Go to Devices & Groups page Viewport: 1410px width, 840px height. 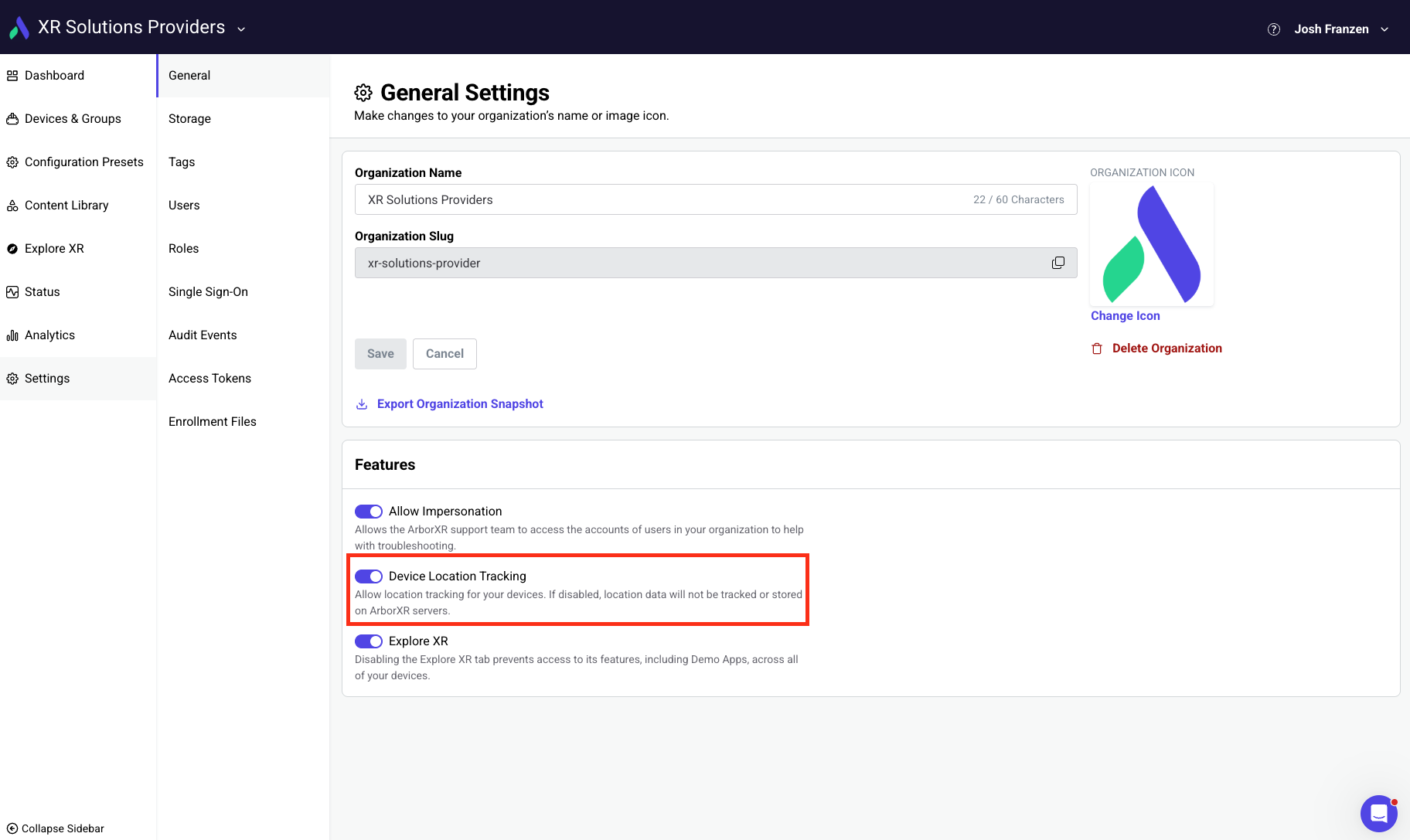78,119
